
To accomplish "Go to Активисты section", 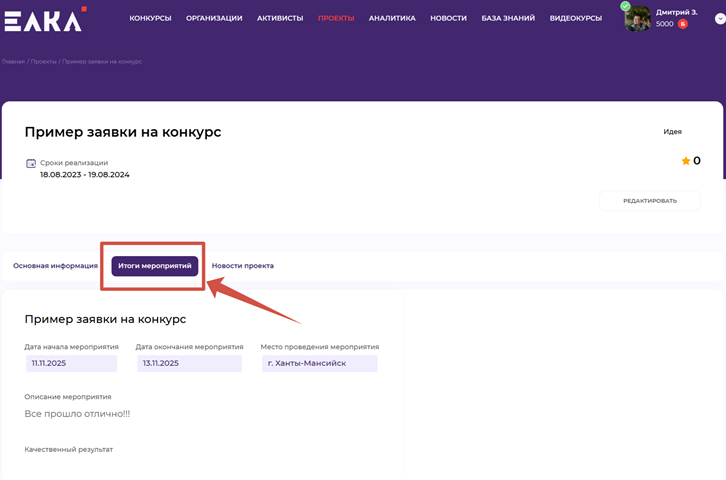I will [280, 18].
